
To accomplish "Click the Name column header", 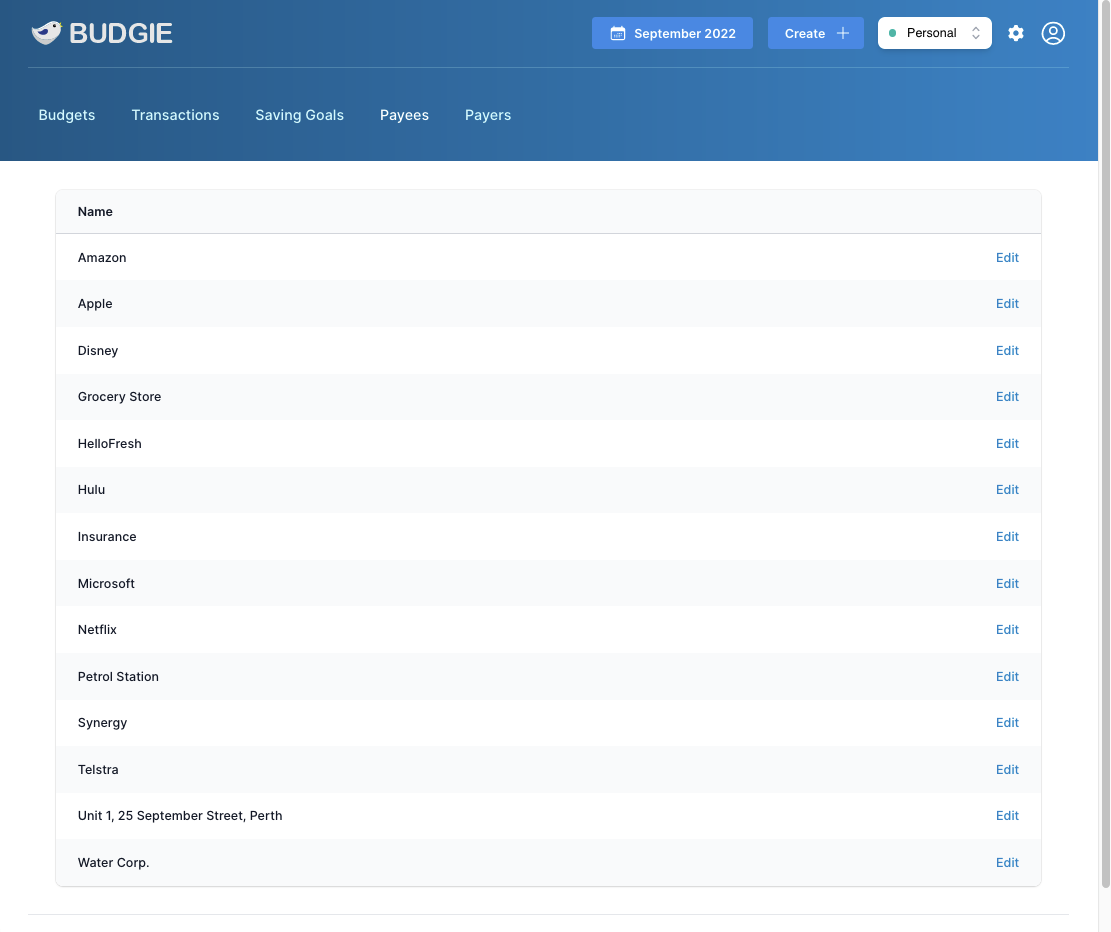I will coord(95,211).
